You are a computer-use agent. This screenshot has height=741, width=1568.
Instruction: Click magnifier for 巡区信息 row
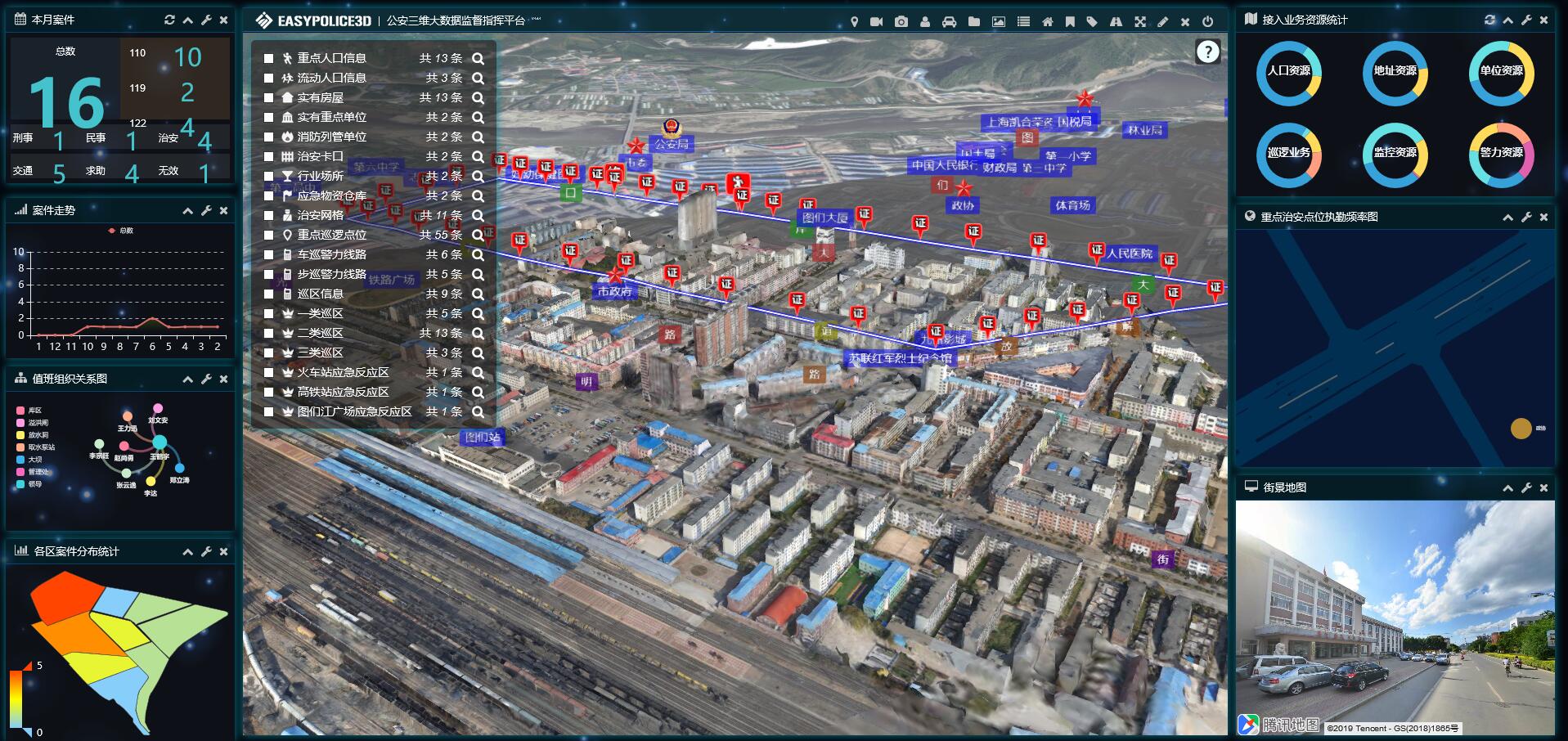pos(478,294)
